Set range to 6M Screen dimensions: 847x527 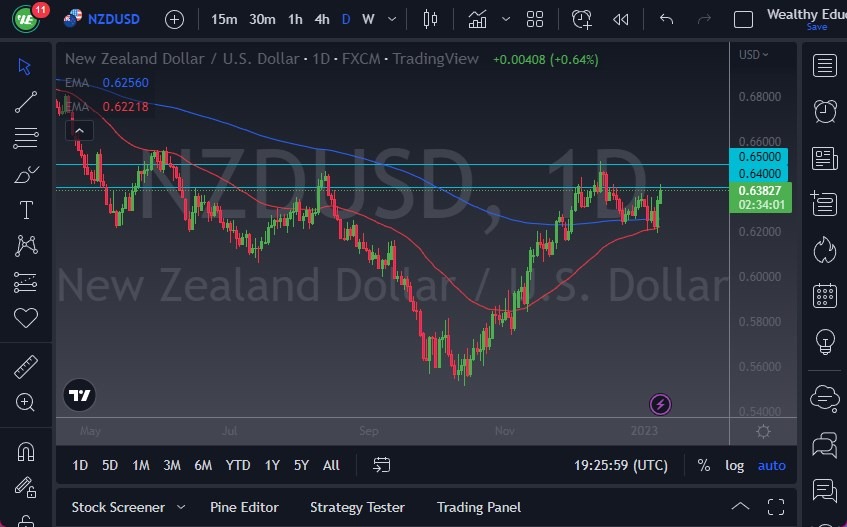point(203,465)
